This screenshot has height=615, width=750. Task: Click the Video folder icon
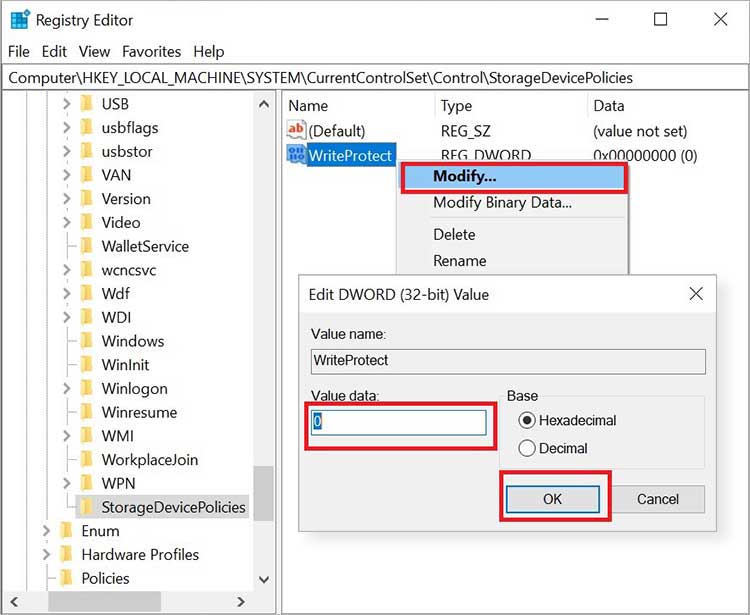pos(87,222)
